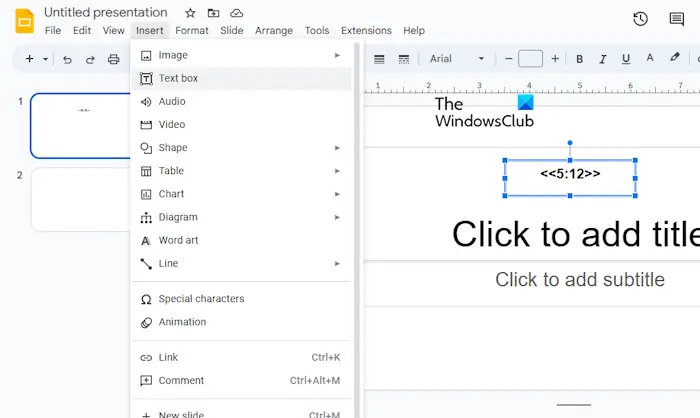Expand the Diagram submenu arrow
The image size is (700, 418).
click(338, 217)
